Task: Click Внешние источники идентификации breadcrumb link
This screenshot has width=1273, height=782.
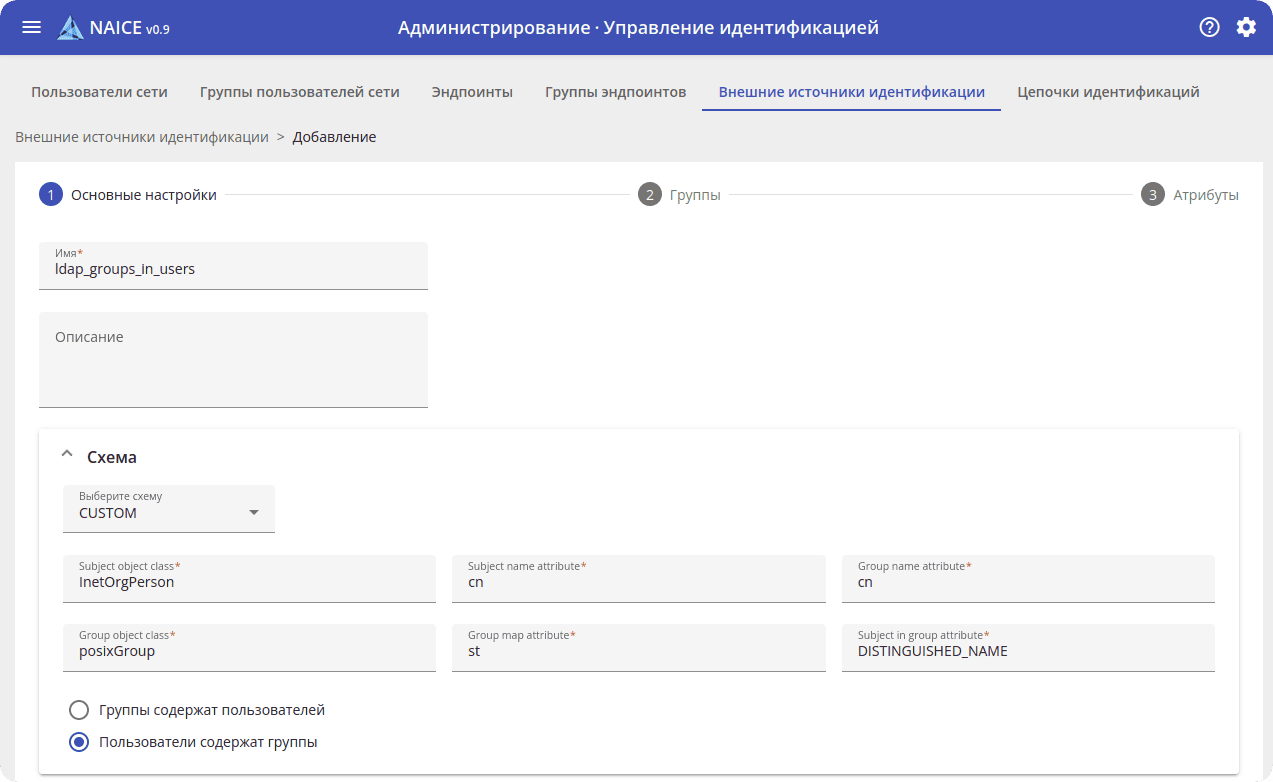Action: coord(142,137)
